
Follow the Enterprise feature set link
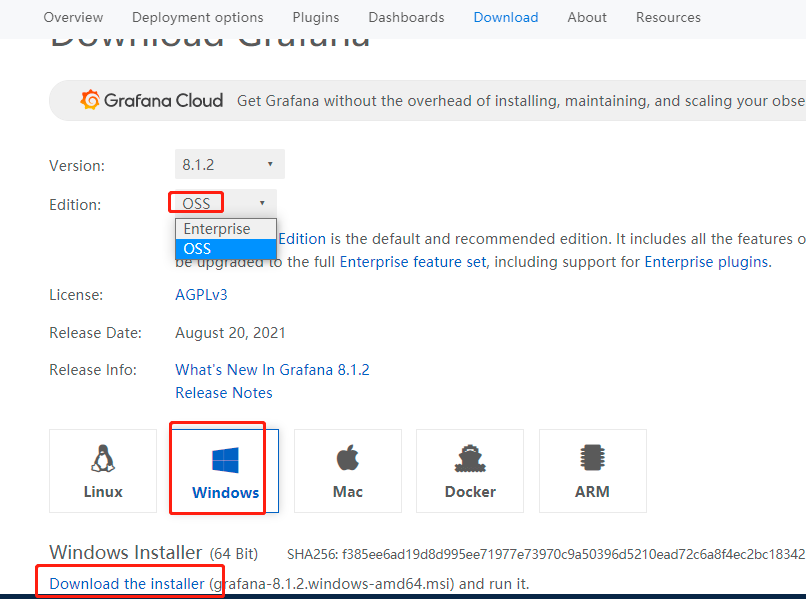click(413, 262)
